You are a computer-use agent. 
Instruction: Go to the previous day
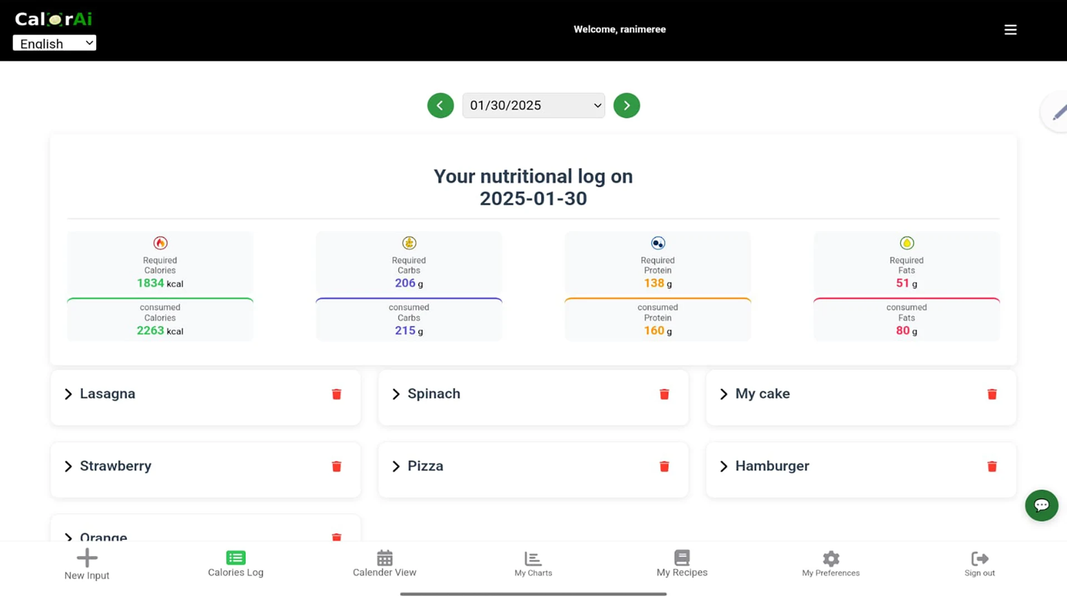[x=440, y=105]
